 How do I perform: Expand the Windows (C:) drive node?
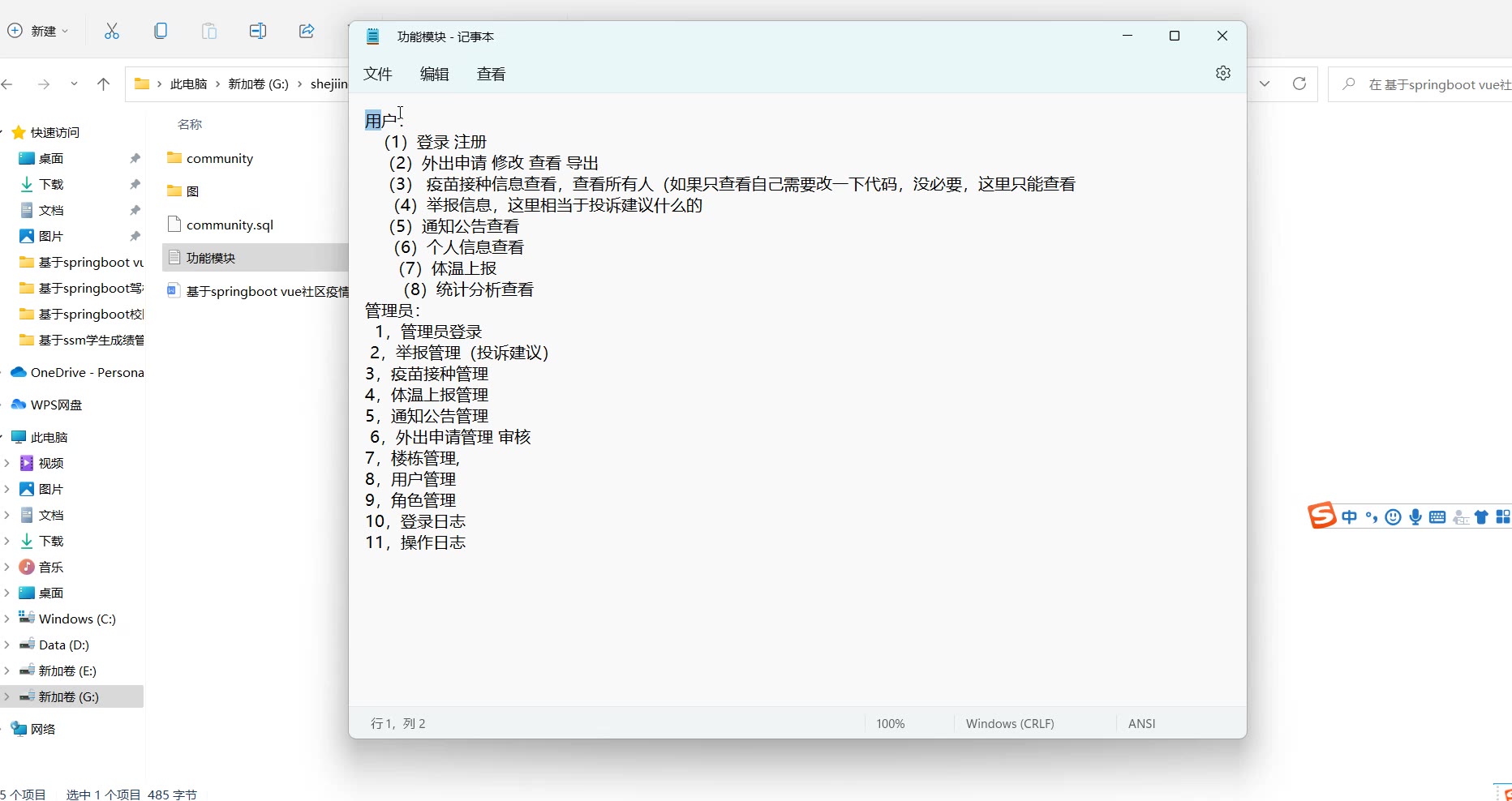[x=7, y=619]
